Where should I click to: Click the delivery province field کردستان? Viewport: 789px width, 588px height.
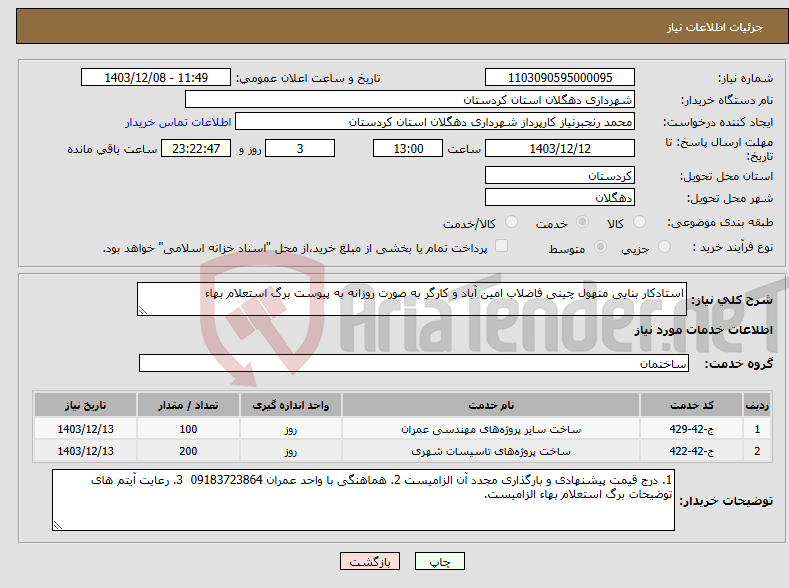point(560,175)
